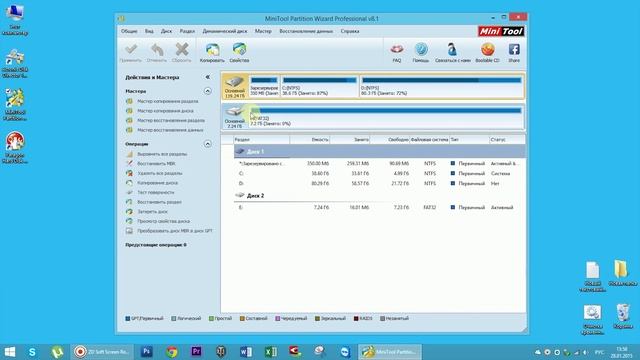Viewport: 640px width, 360px height.
Task: Click Удалить все разделы operation
Action: (x=160, y=173)
